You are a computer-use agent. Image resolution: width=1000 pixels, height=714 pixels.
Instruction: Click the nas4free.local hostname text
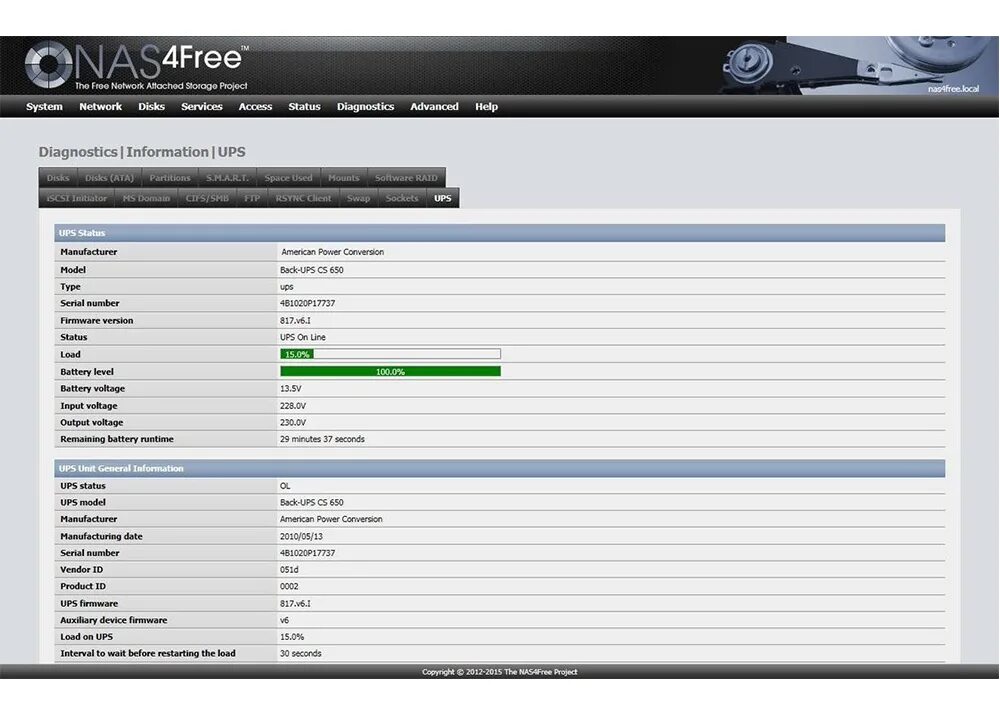click(953, 89)
